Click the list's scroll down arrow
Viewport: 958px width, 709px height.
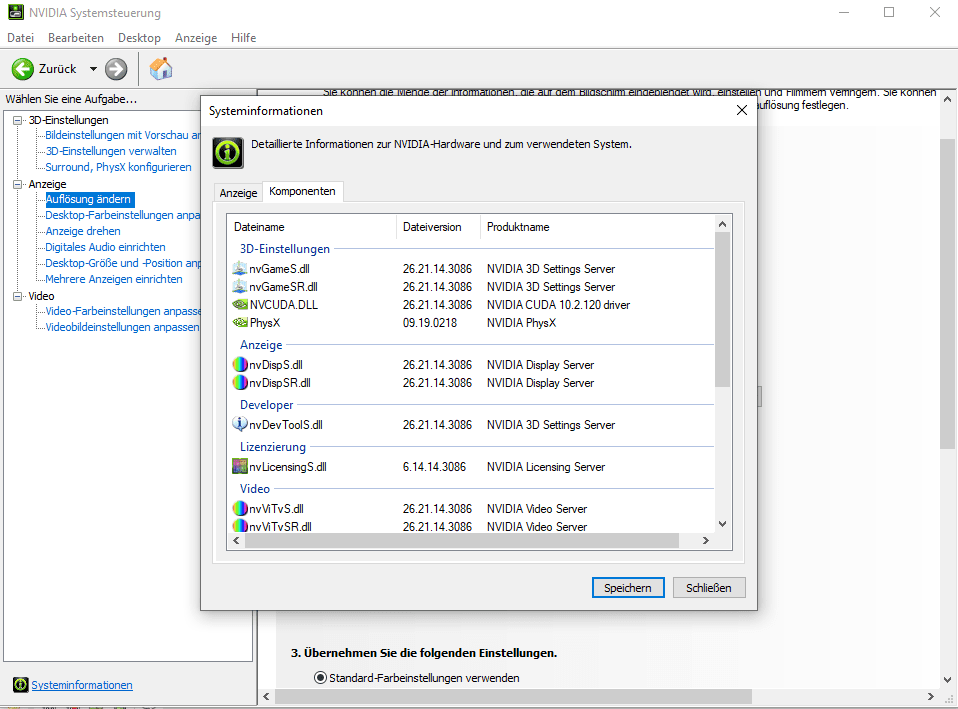[x=722, y=524]
